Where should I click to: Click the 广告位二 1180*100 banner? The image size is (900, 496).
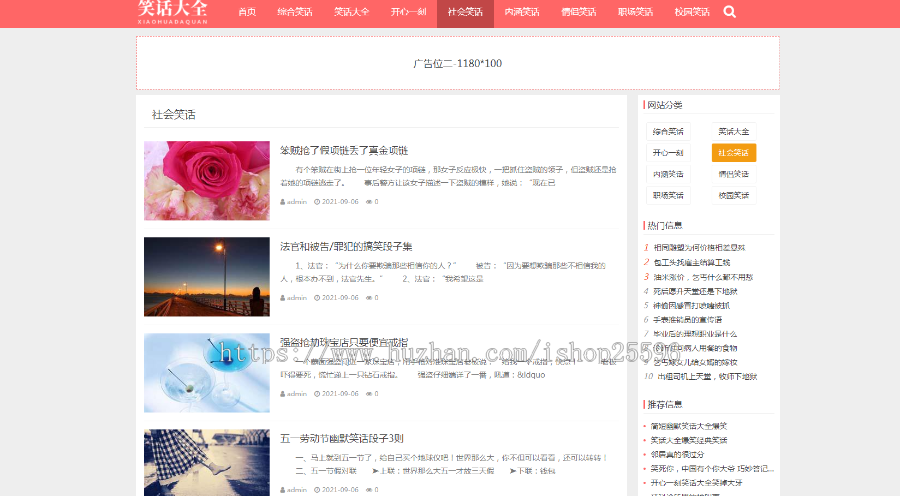point(457,63)
